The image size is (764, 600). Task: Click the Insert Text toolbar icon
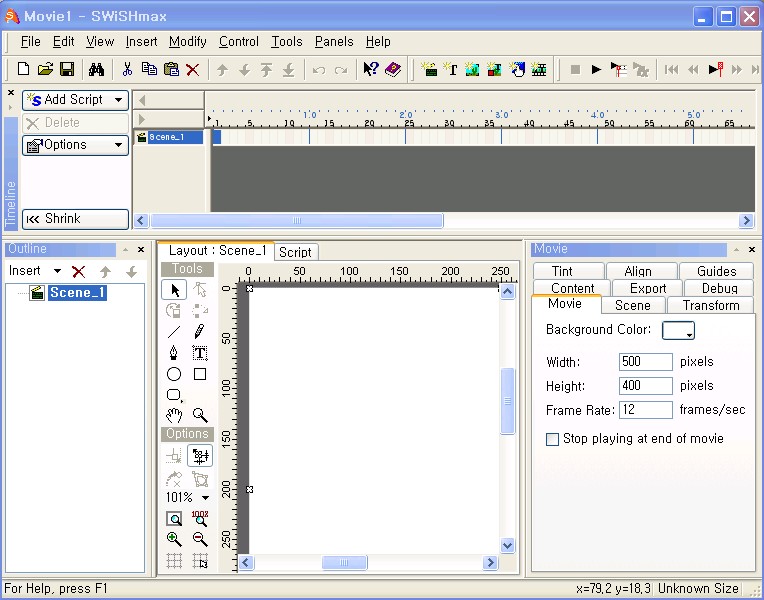pos(450,69)
